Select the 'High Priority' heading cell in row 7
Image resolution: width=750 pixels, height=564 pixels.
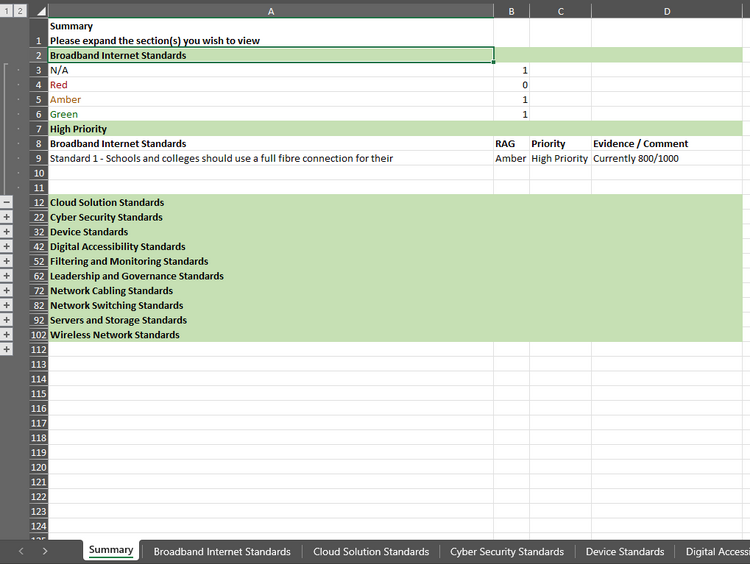coord(271,129)
